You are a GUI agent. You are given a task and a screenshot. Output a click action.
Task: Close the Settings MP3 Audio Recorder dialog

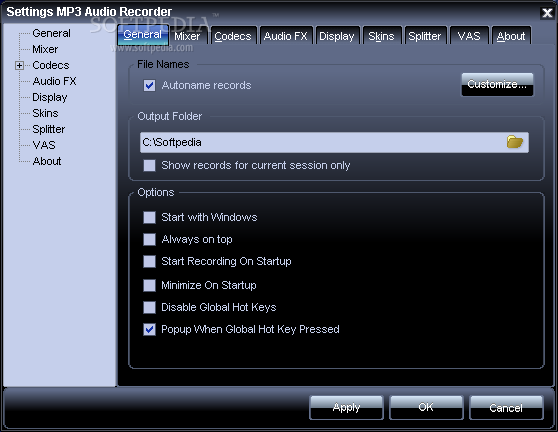point(547,13)
